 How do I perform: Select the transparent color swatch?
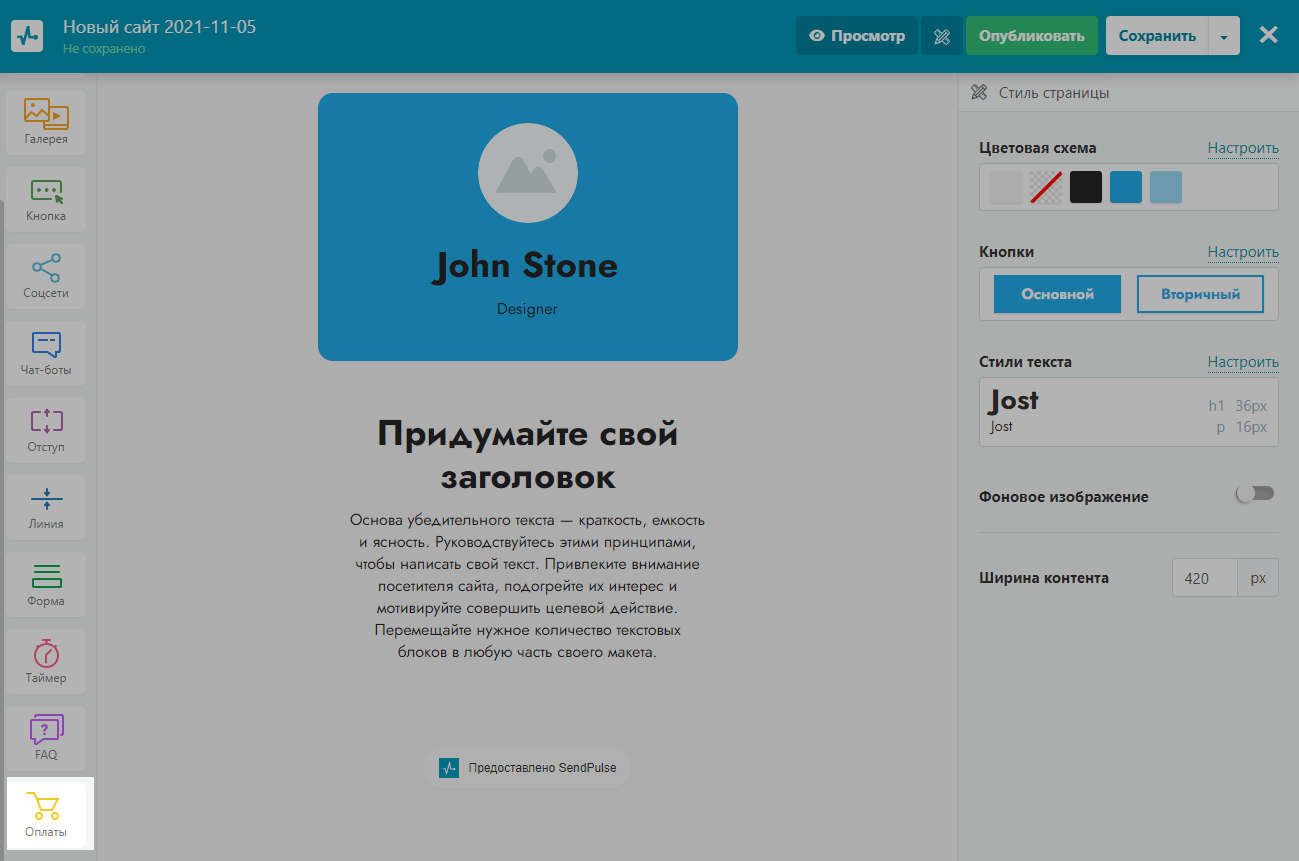click(x=1046, y=187)
